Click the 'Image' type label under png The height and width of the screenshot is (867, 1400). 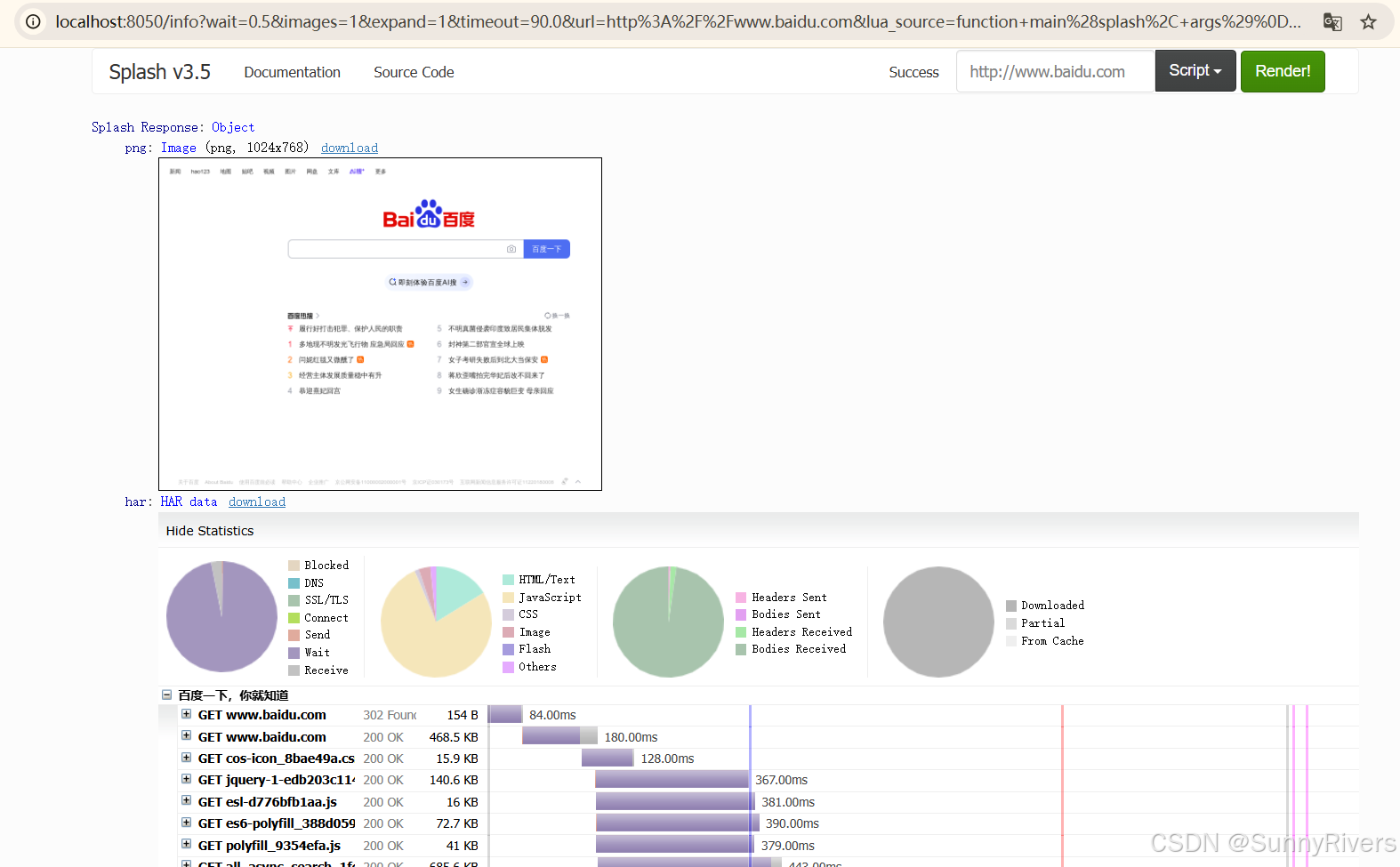[179, 148]
